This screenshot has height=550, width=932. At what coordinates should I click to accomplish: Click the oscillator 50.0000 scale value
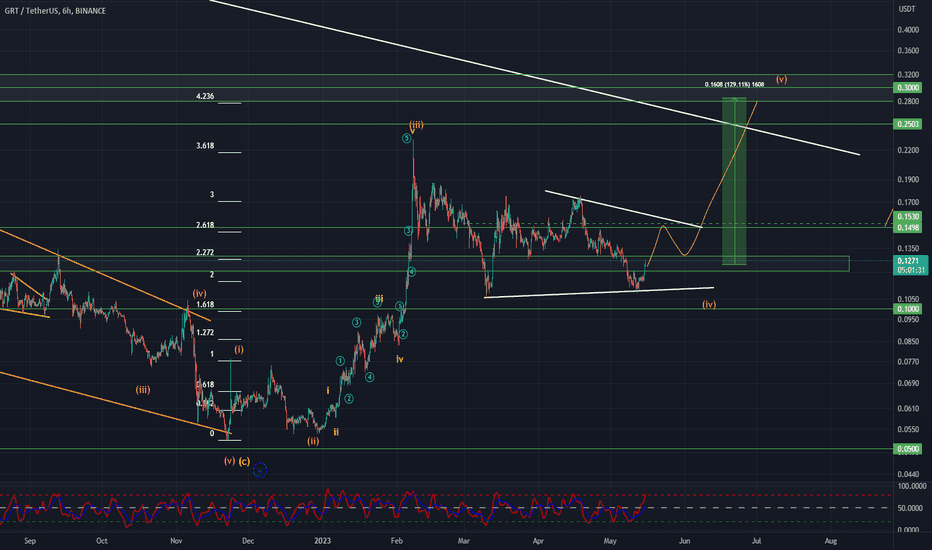pyautogui.click(x=908, y=508)
